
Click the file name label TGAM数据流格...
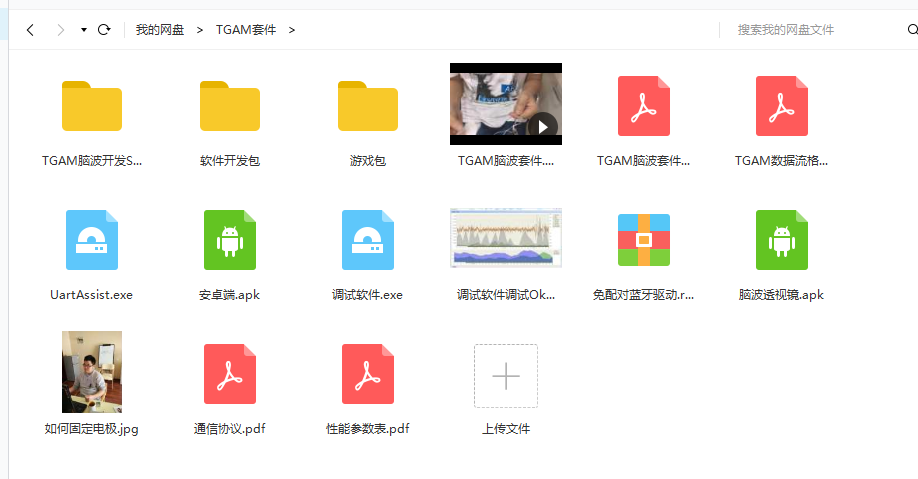tap(782, 160)
